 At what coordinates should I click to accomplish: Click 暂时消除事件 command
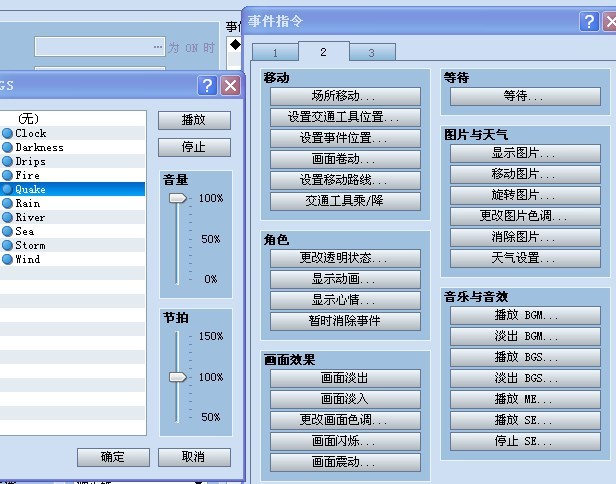(345, 321)
